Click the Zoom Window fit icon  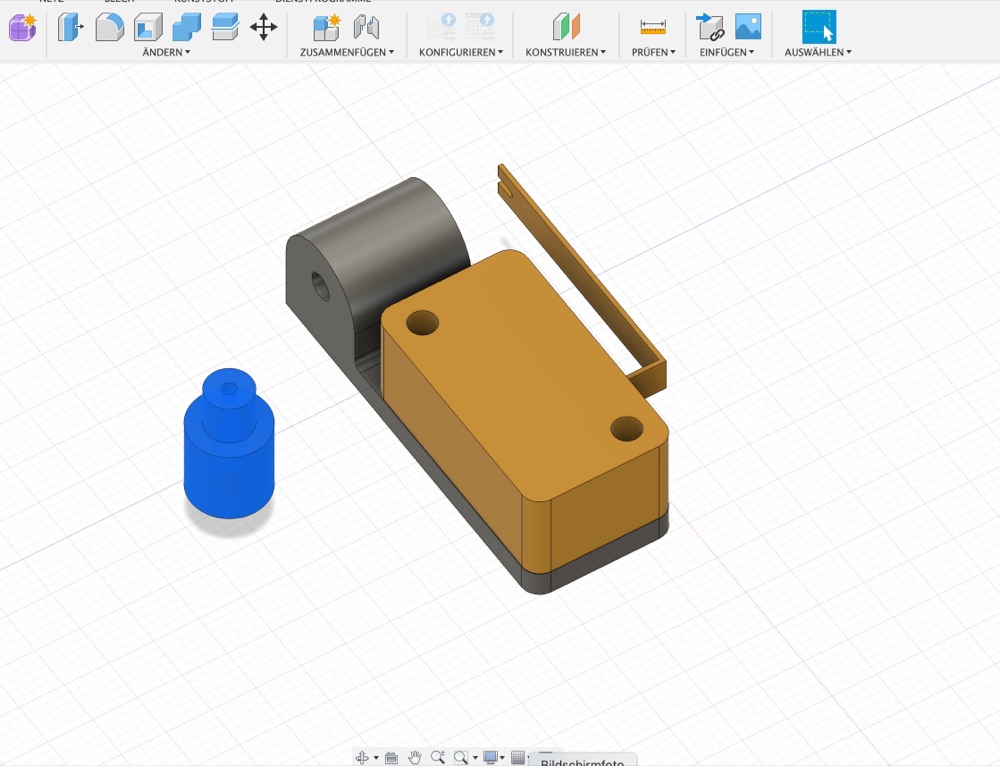click(460, 757)
